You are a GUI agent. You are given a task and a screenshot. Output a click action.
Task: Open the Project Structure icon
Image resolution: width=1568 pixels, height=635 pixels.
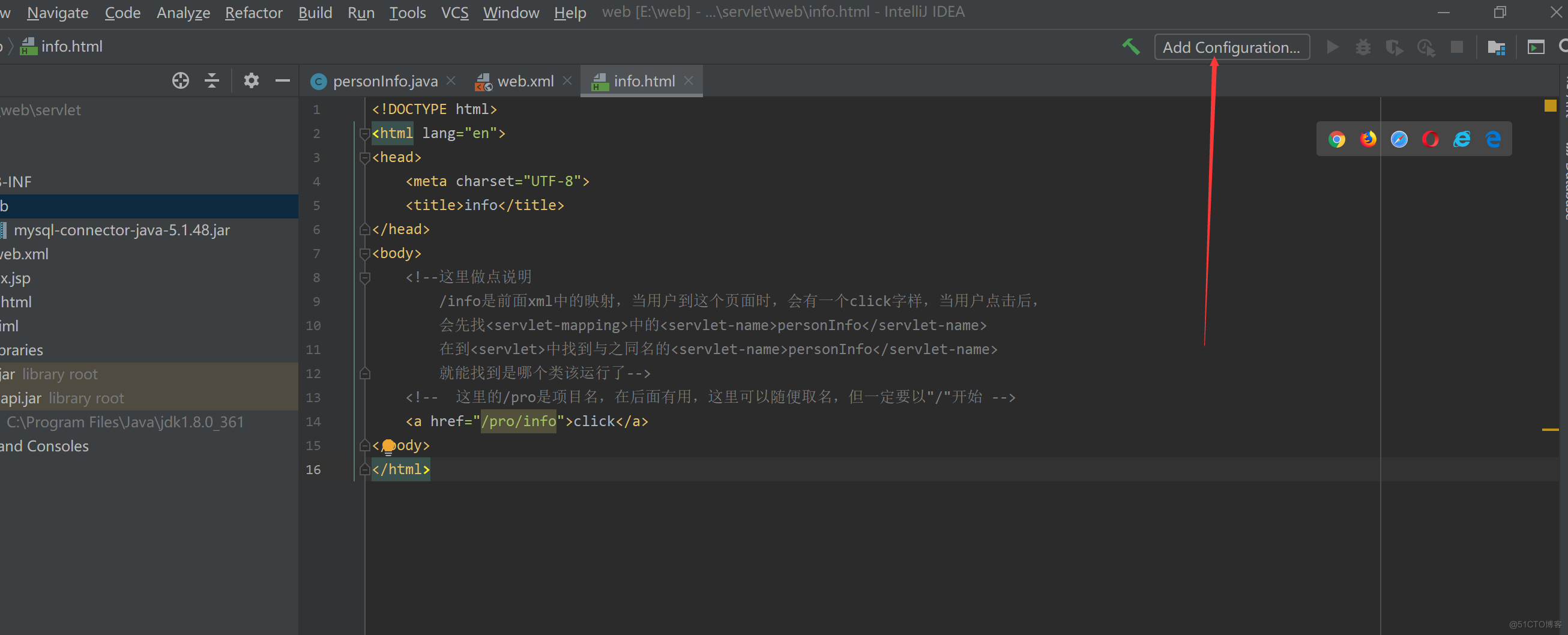1496,47
